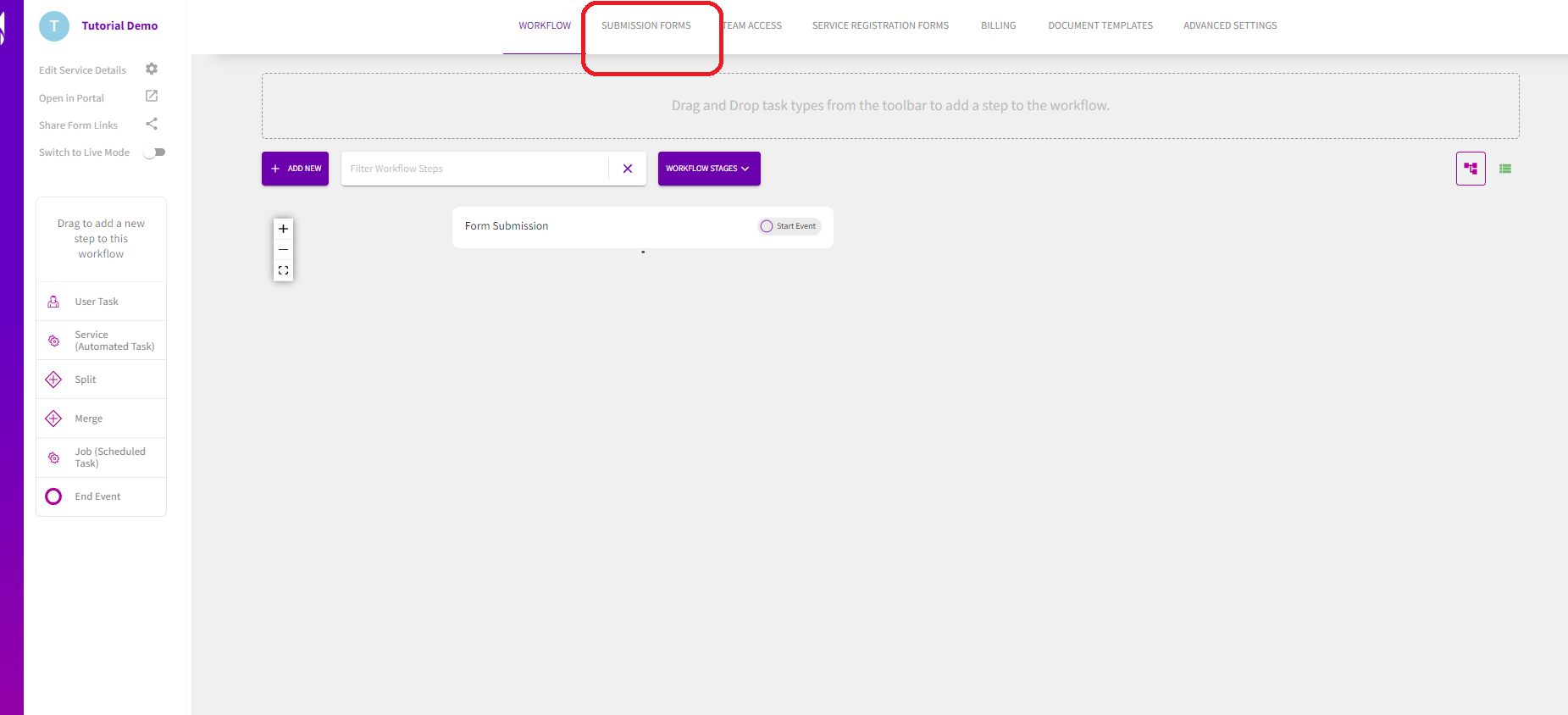Zoom in on the workflow canvas
The width and height of the screenshot is (1568, 715).
283,229
